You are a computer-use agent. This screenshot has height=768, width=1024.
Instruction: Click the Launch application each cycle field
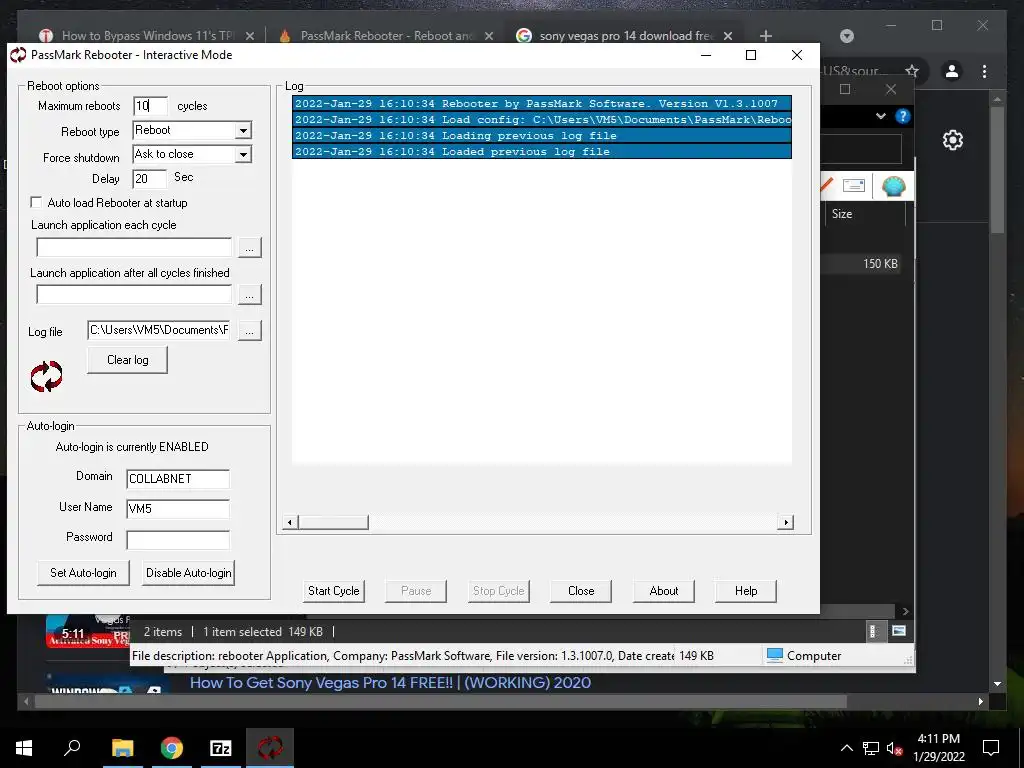pyautogui.click(x=134, y=248)
